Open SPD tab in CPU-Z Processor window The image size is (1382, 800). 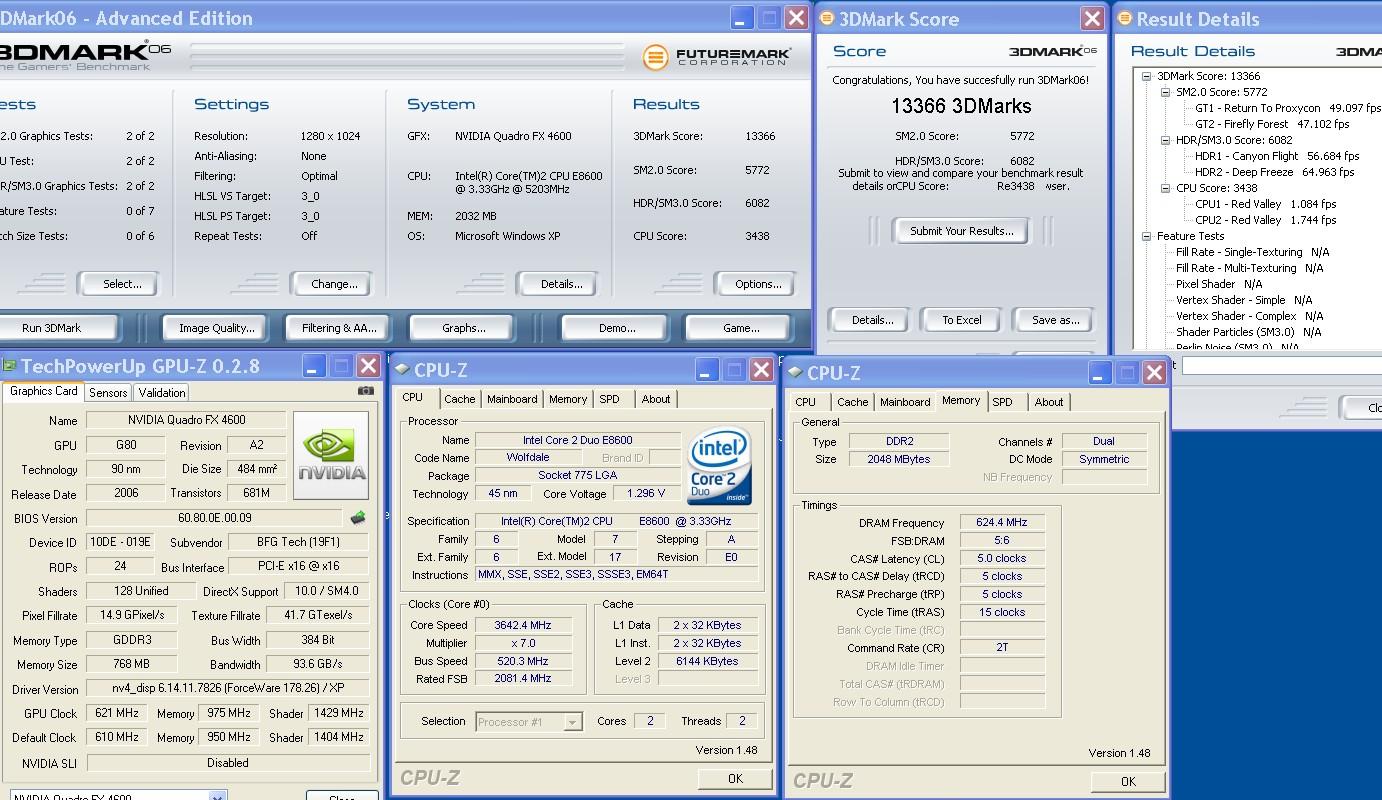[609, 399]
